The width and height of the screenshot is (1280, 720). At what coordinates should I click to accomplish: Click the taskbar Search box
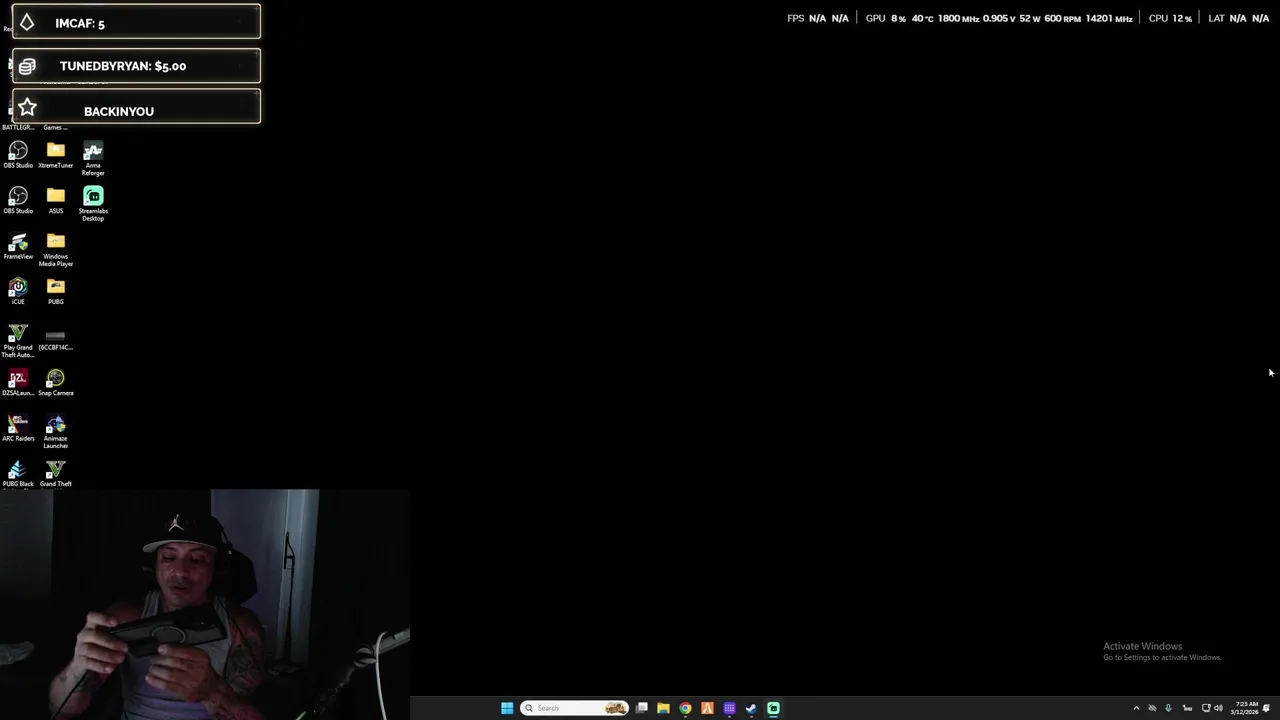tap(575, 708)
